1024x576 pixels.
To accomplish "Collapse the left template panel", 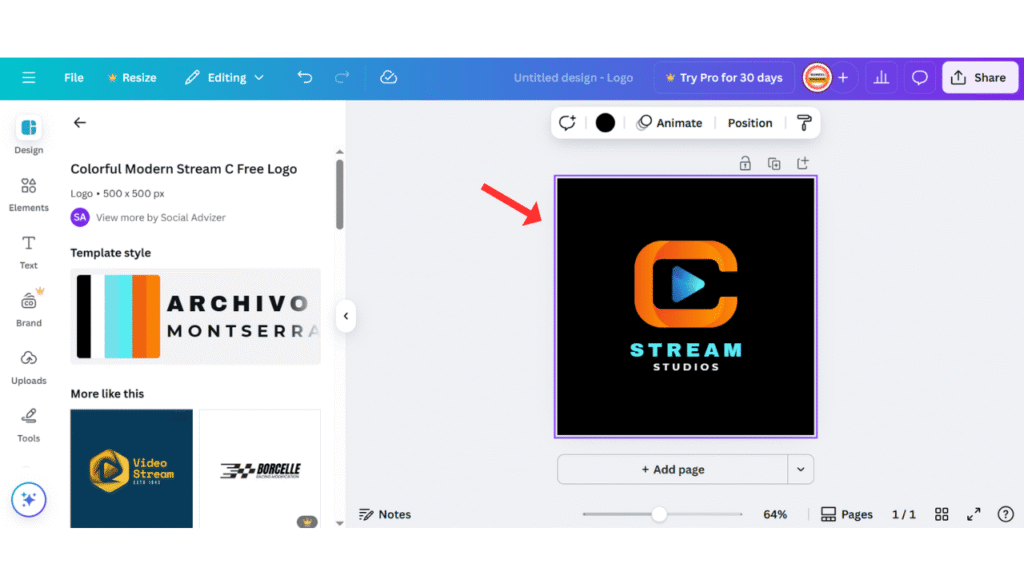I will click(345, 316).
